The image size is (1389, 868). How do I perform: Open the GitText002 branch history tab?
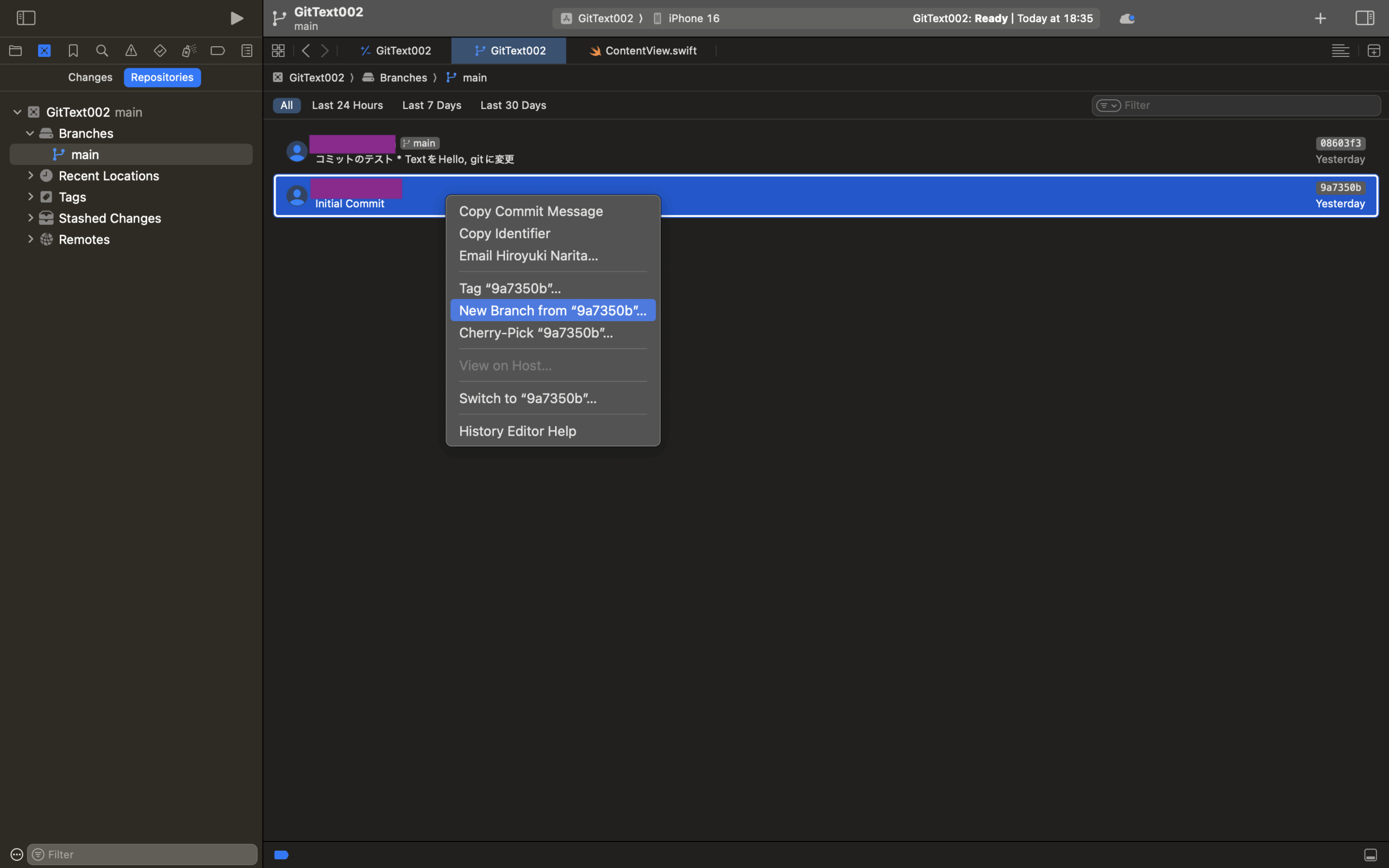508,50
